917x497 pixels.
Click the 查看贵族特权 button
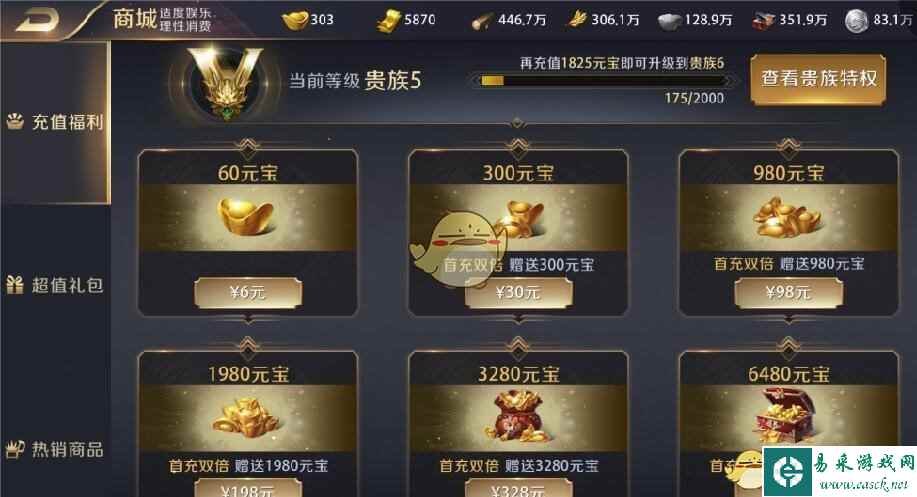click(x=818, y=80)
